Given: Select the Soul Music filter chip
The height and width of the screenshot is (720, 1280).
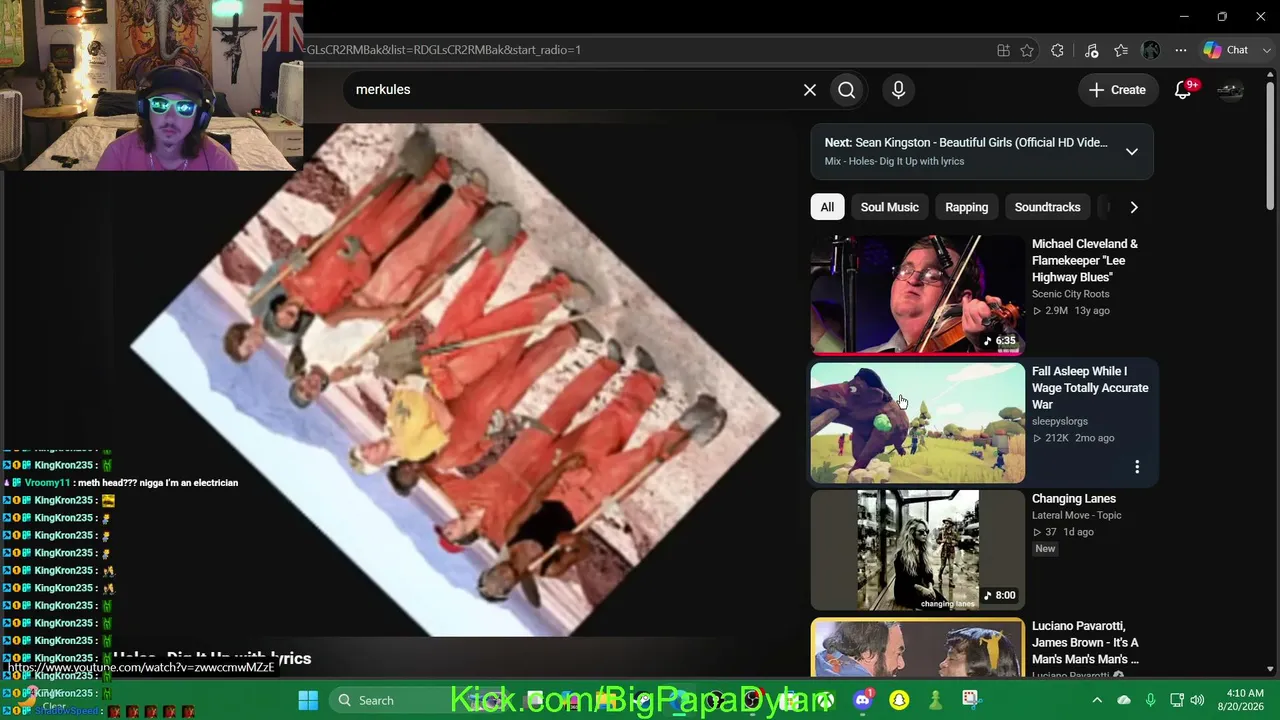Looking at the screenshot, I should point(890,207).
